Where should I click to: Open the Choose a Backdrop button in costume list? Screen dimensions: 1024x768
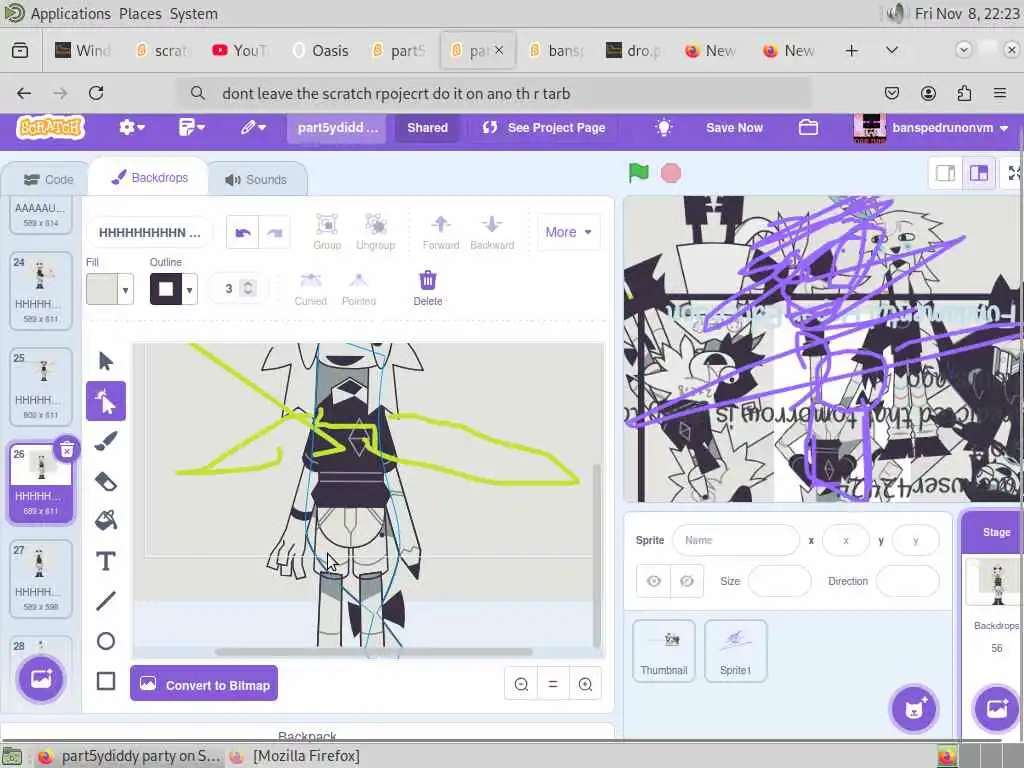41,679
